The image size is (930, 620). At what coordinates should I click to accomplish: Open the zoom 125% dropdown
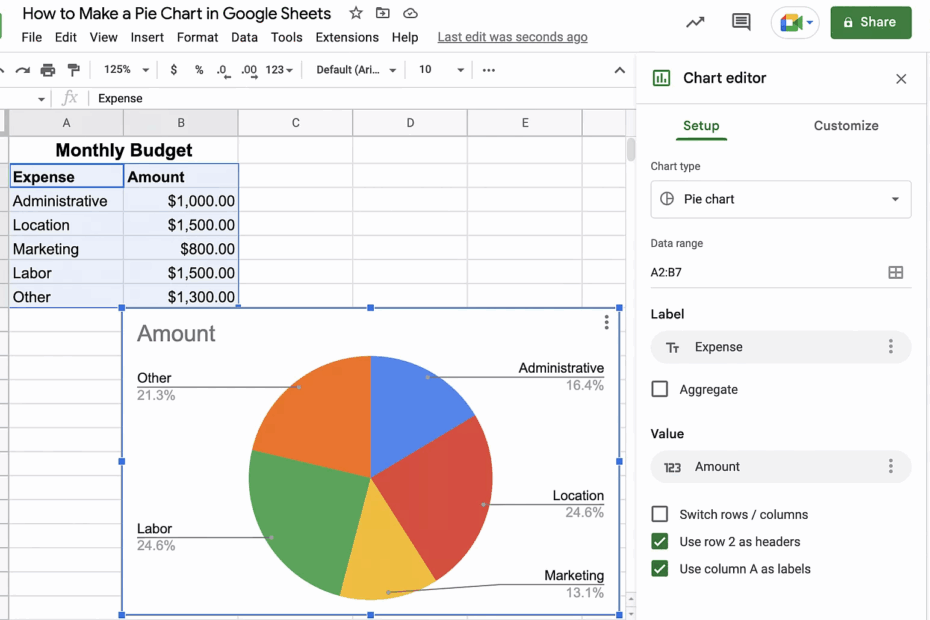(126, 70)
